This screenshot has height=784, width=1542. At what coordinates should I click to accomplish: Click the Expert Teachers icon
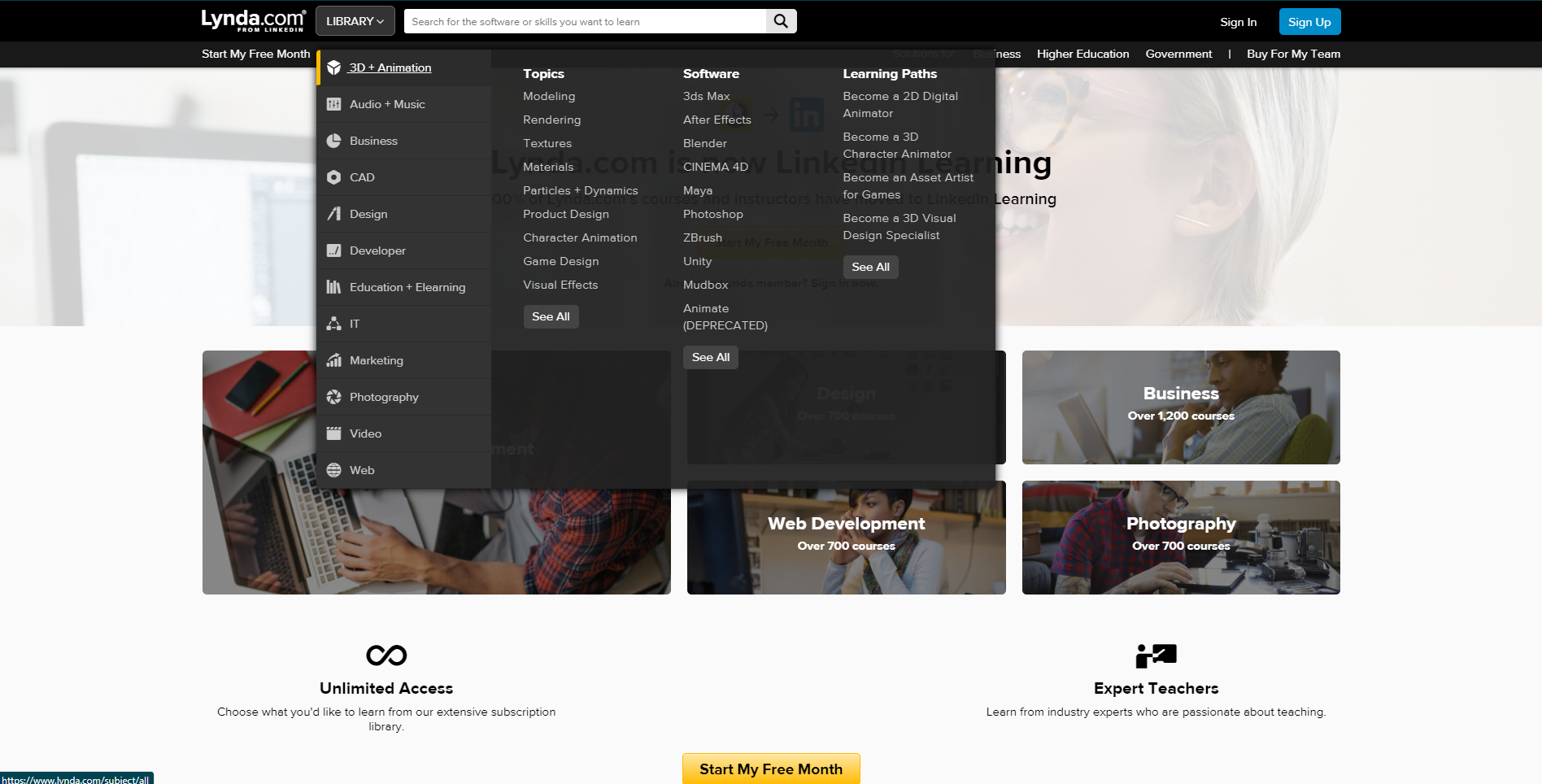(x=1156, y=656)
